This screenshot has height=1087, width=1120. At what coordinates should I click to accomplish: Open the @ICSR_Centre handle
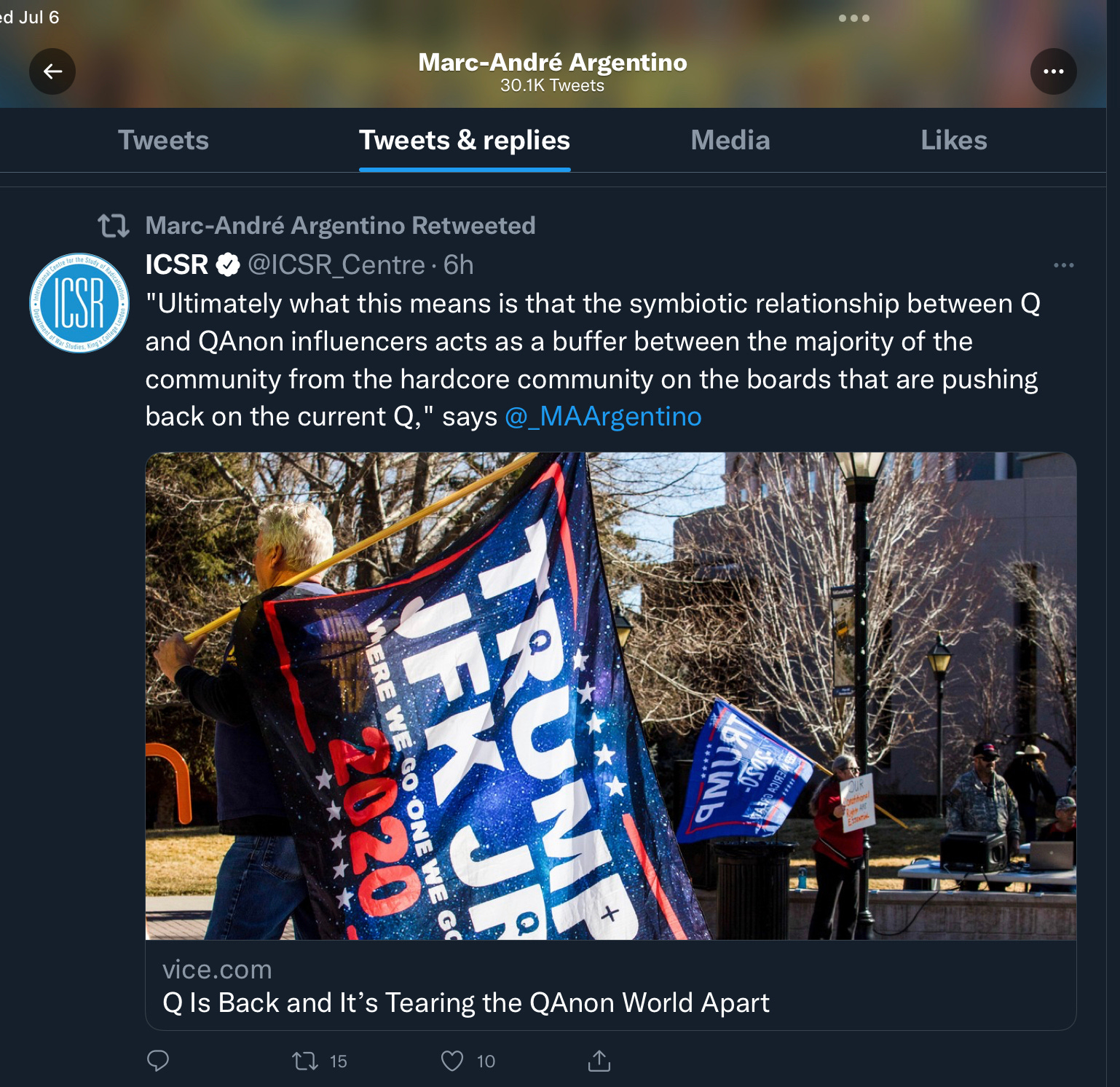(336, 265)
